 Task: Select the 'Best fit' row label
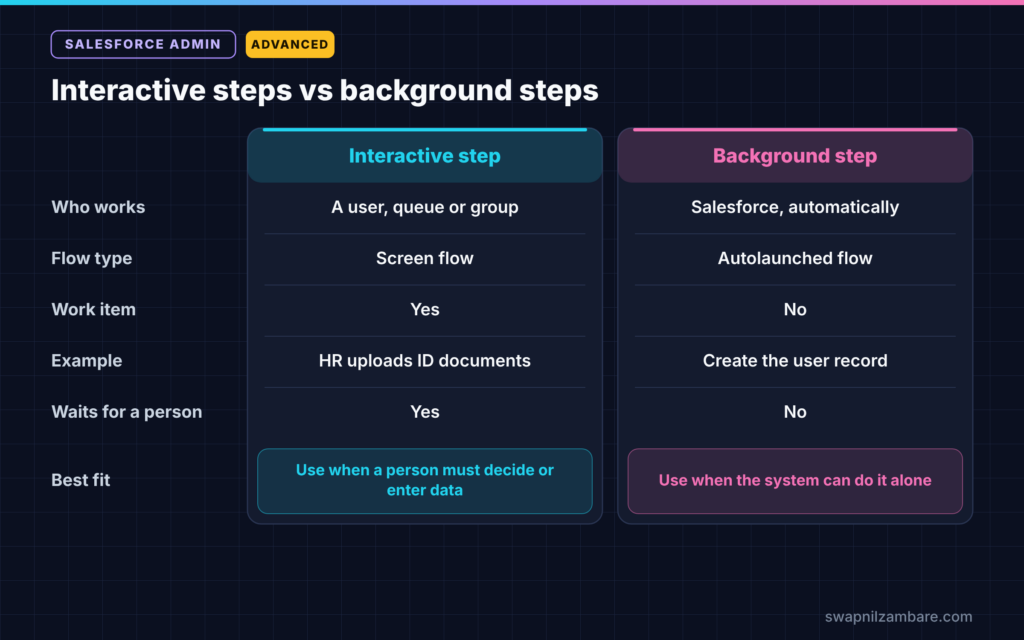click(x=80, y=480)
